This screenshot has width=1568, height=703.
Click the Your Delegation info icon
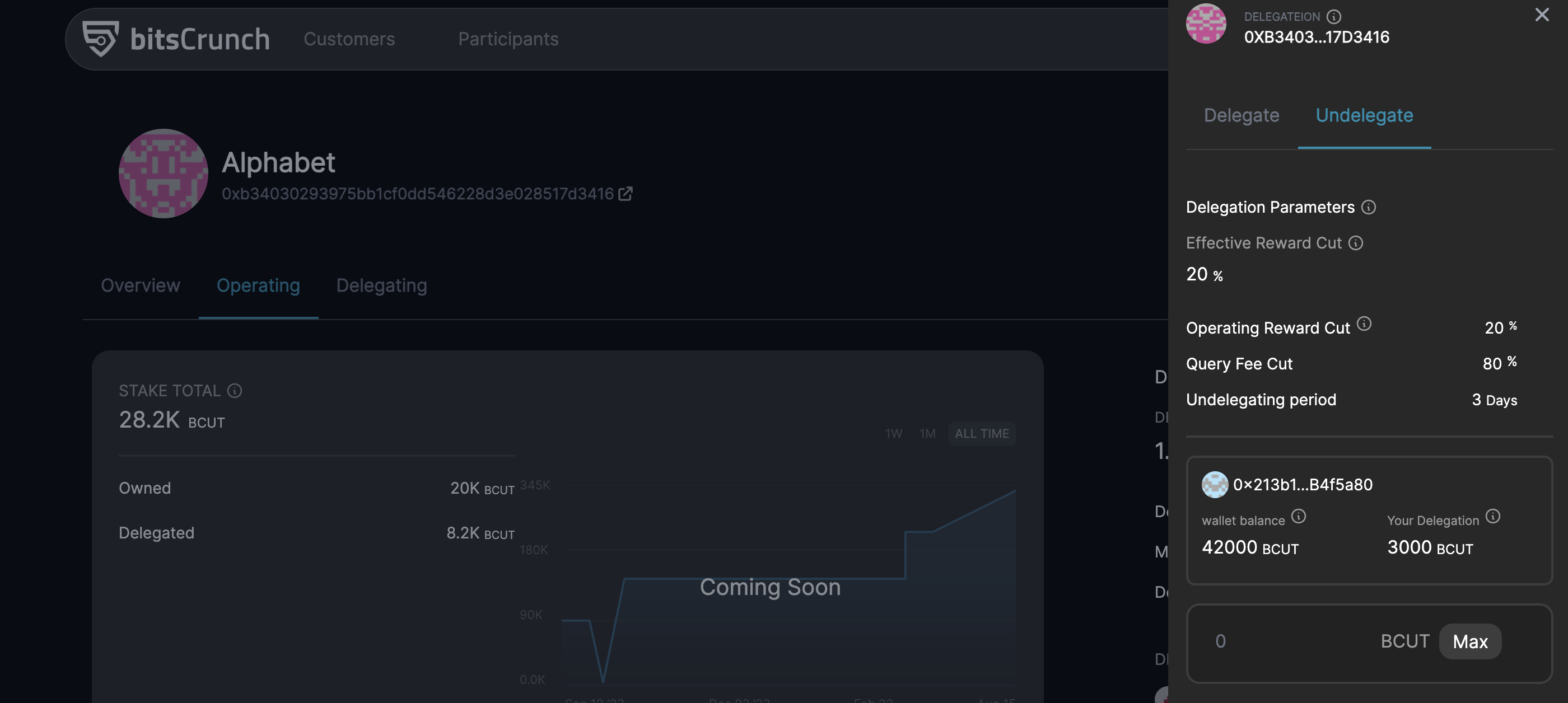1492,516
